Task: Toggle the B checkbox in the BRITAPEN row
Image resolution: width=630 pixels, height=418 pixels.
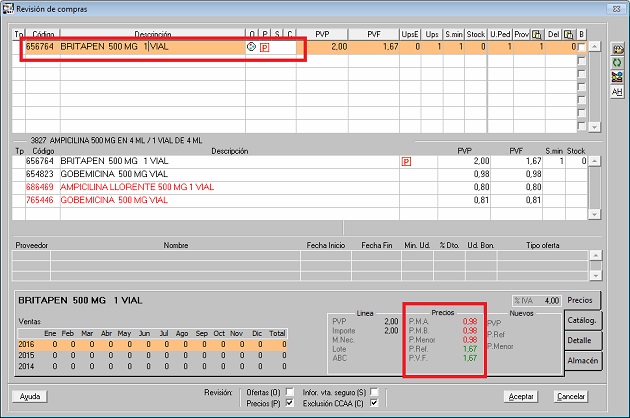Action: (581, 47)
